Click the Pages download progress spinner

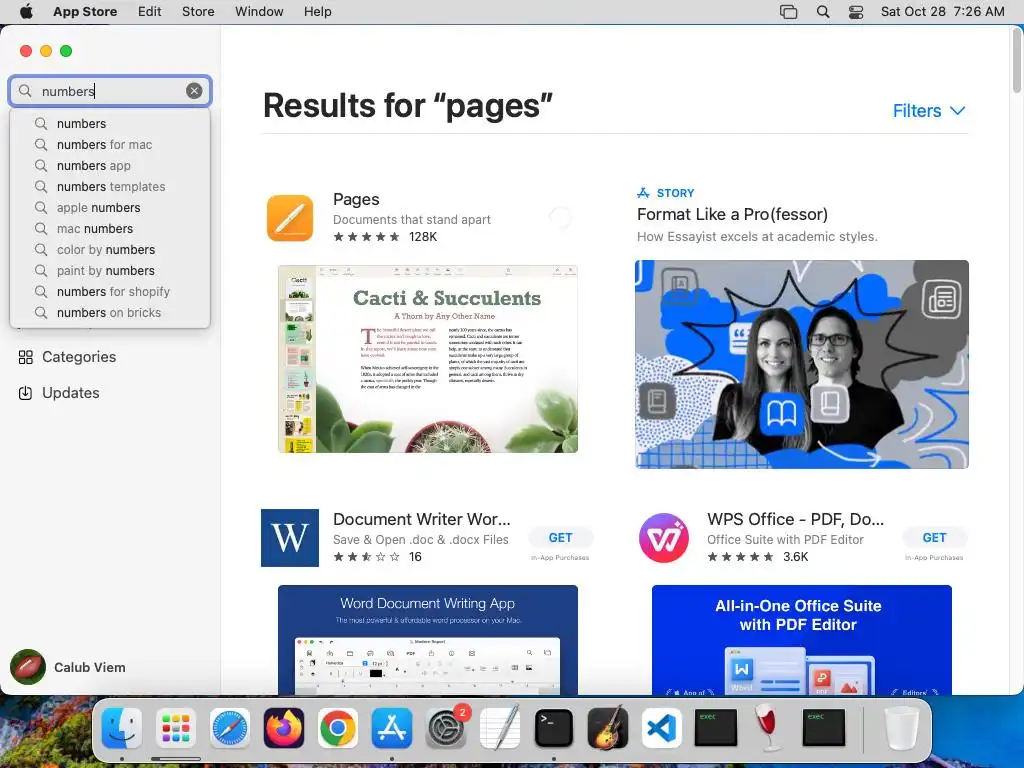pyautogui.click(x=560, y=217)
